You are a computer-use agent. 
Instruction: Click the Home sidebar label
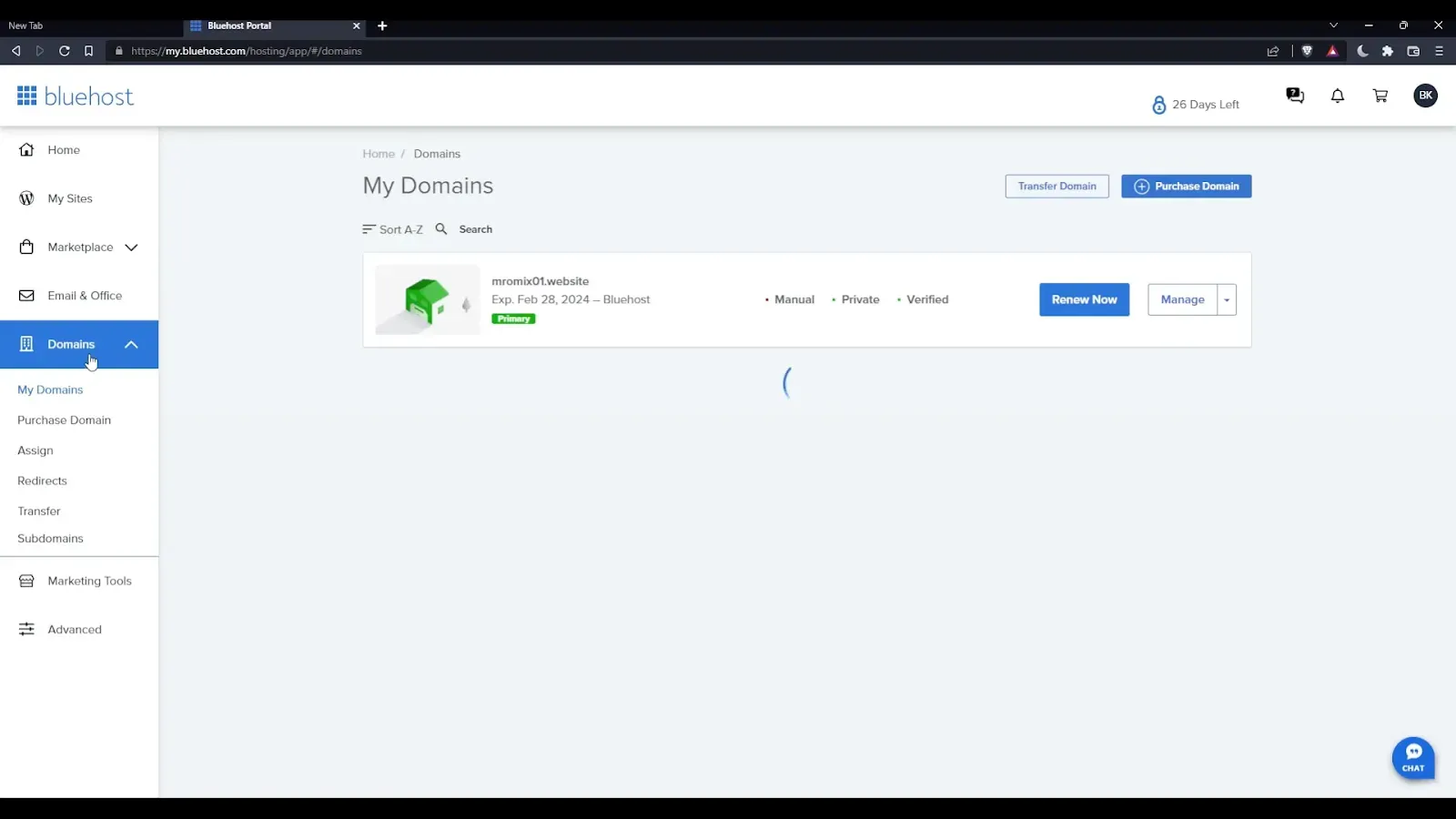pos(64,150)
